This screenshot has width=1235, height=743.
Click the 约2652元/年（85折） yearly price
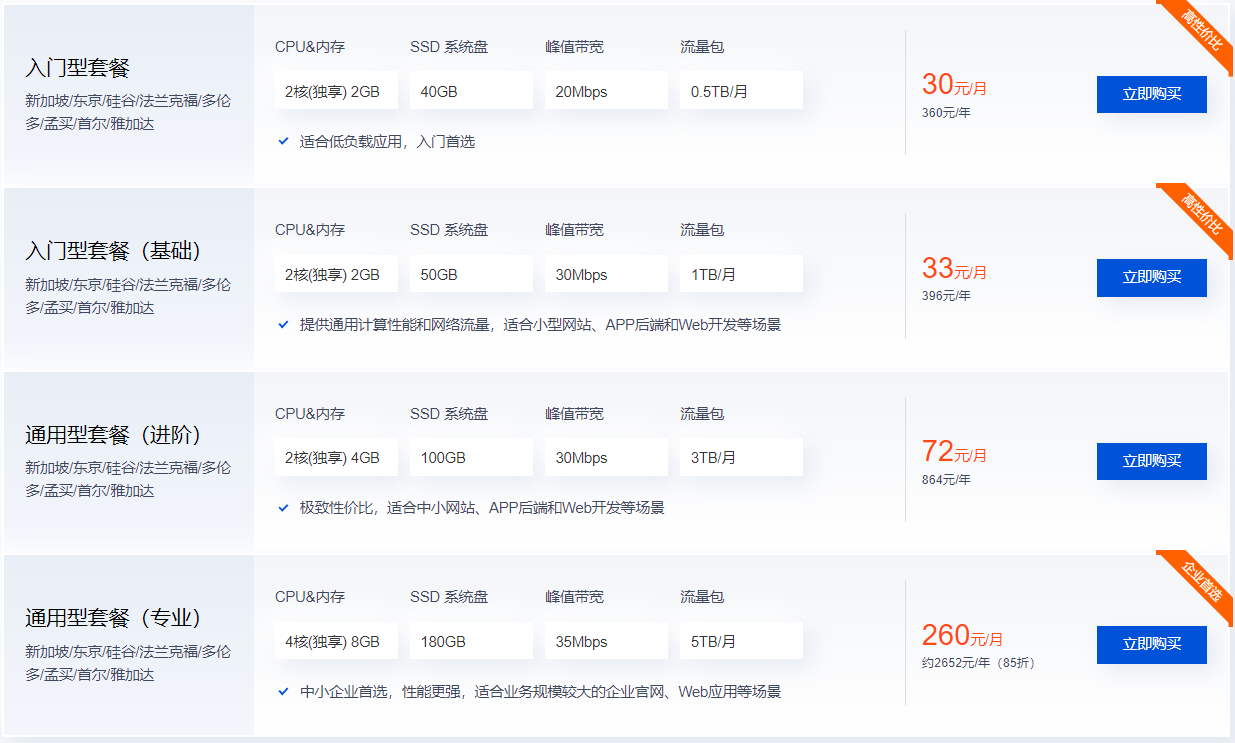click(978, 663)
